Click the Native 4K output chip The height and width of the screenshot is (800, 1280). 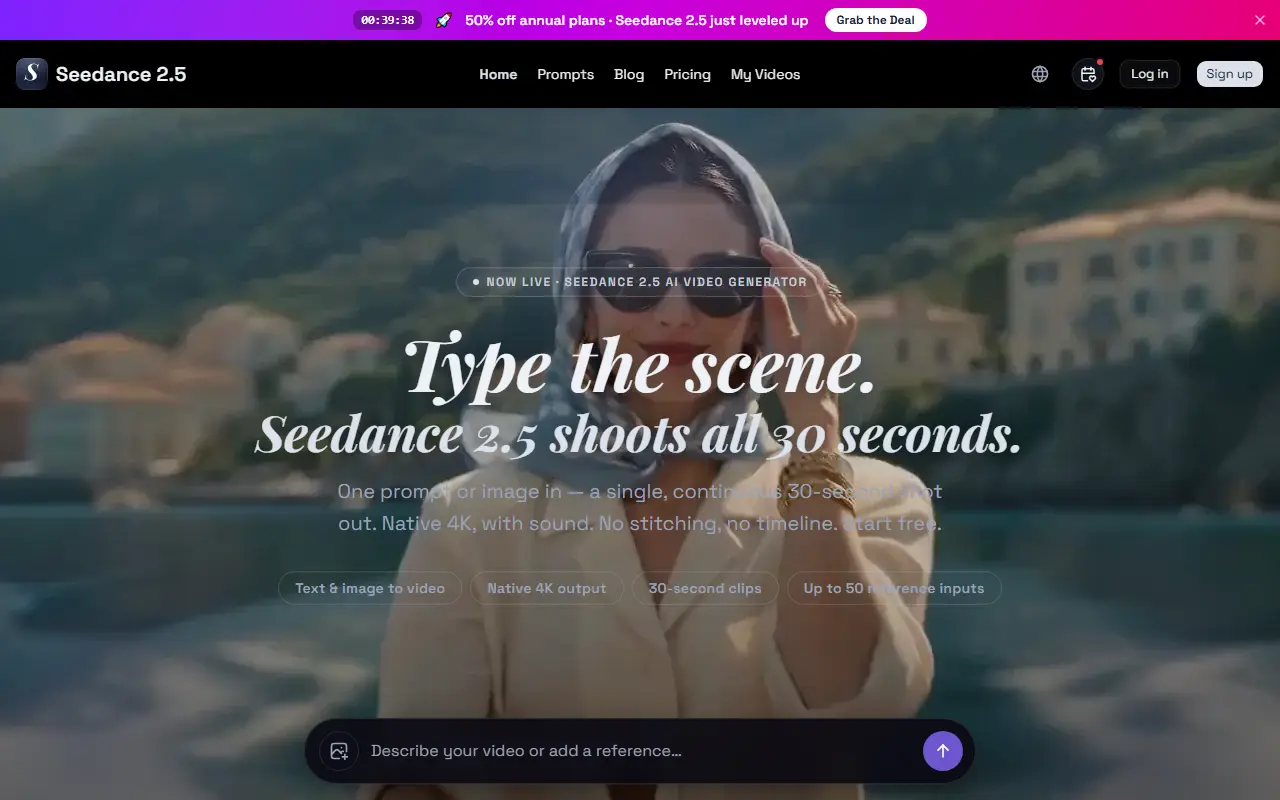pyautogui.click(x=547, y=588)
